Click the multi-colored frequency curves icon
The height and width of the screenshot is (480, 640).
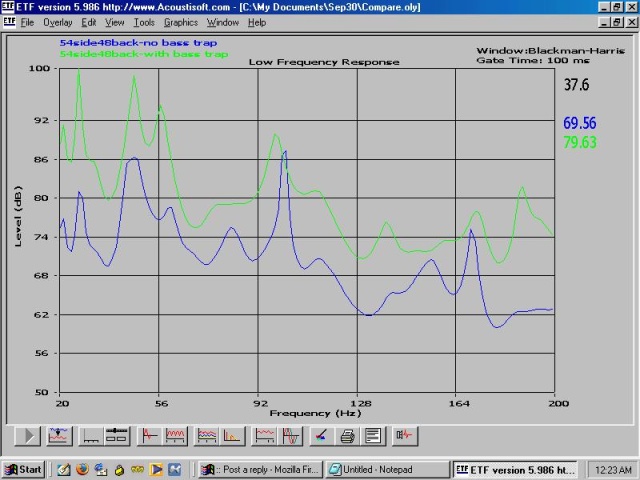(x=207, y=436)
